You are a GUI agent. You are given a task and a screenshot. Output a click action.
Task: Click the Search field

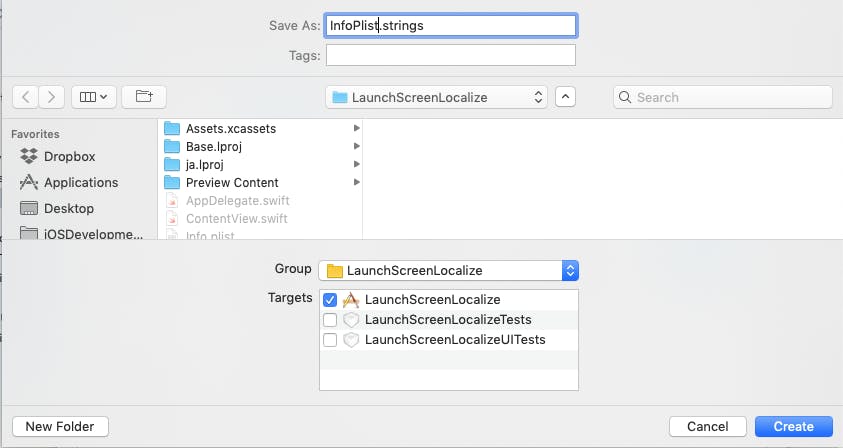tap(723, 97)
